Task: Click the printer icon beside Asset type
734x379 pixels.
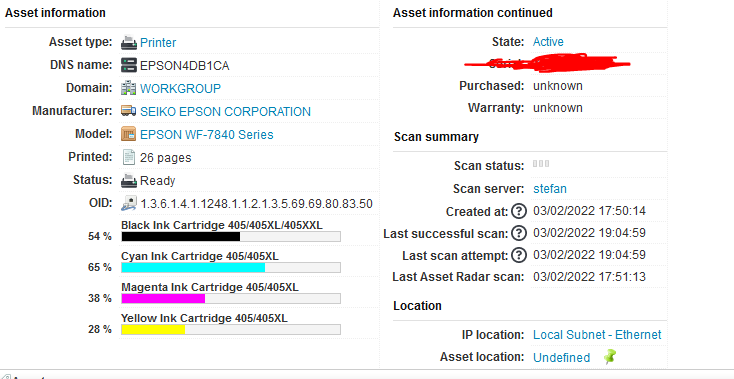Action: (129, 43)
